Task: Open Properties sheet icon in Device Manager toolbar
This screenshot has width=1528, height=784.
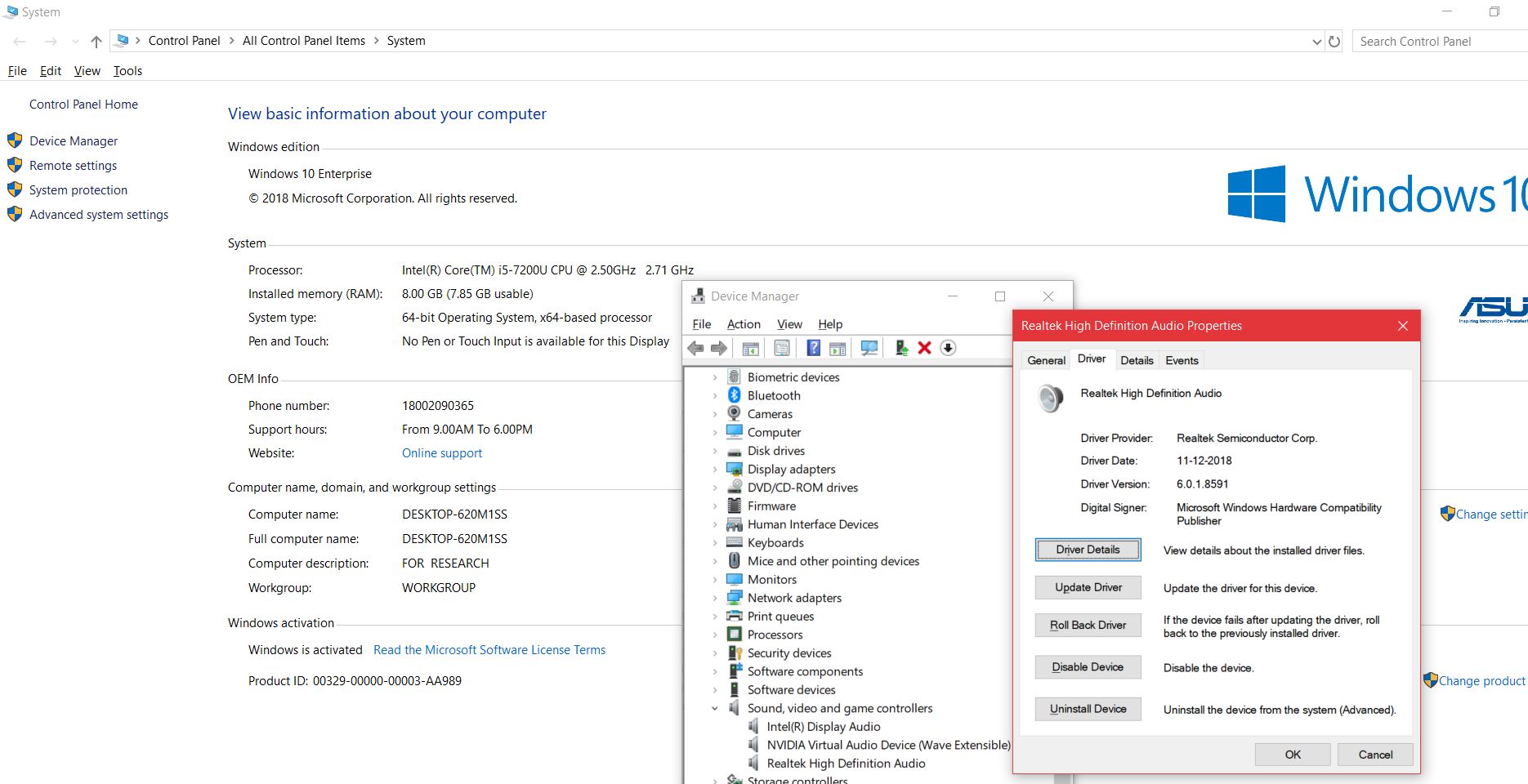Action: [782, 348]
